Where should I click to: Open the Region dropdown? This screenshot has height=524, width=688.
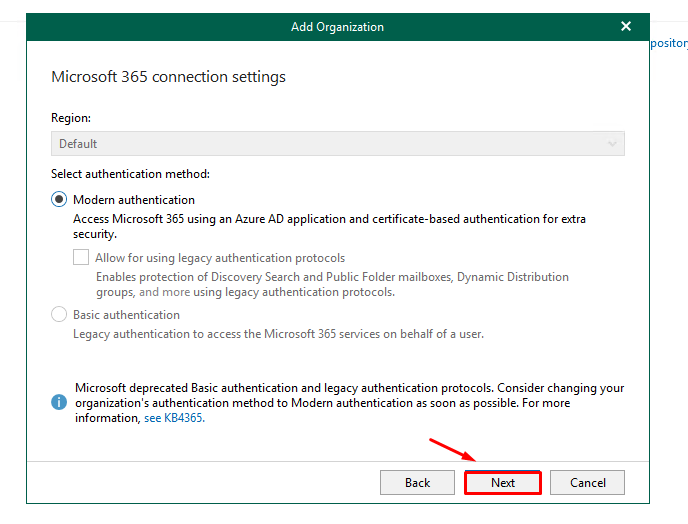337,144
